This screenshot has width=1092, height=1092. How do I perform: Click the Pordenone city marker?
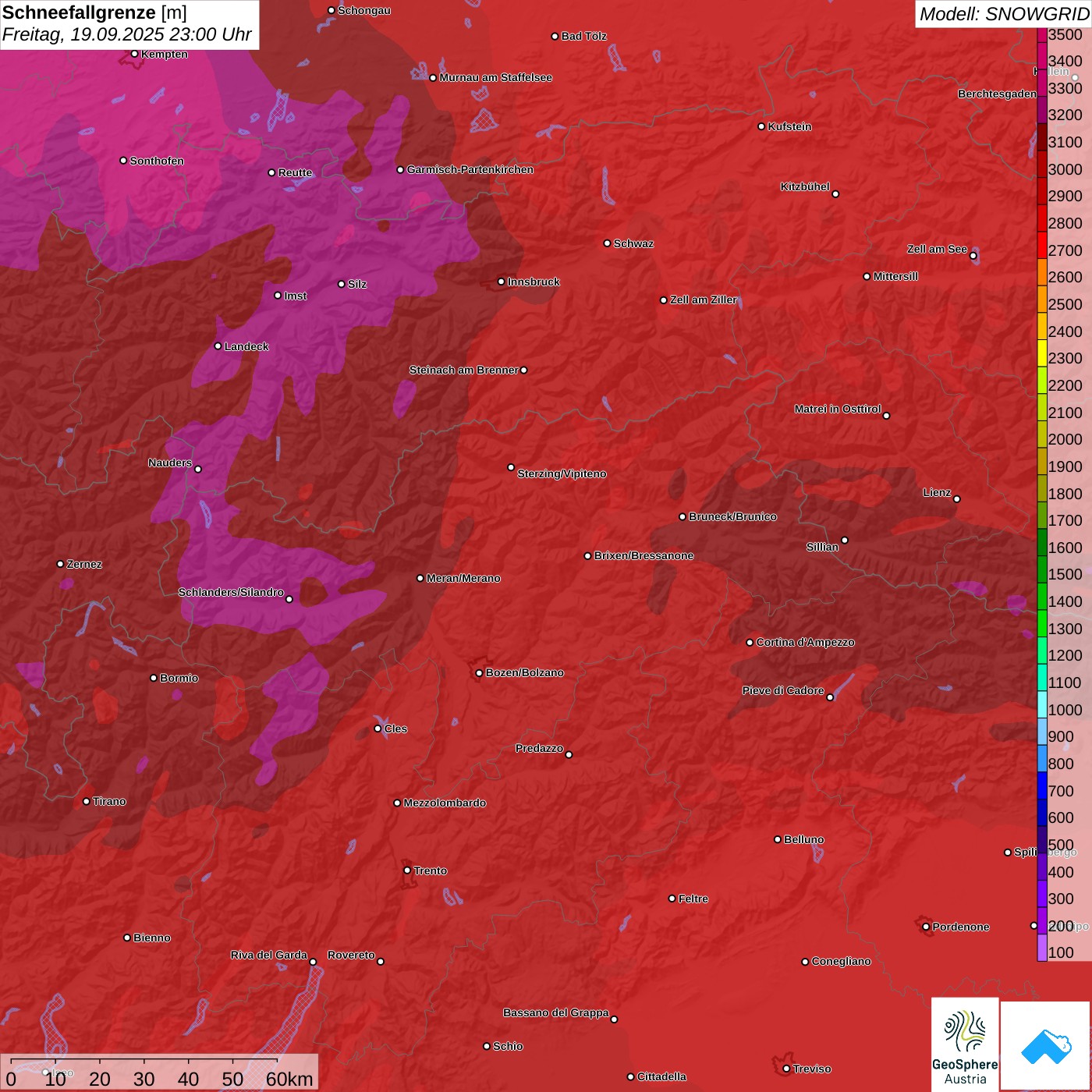(x=926, y=927)
